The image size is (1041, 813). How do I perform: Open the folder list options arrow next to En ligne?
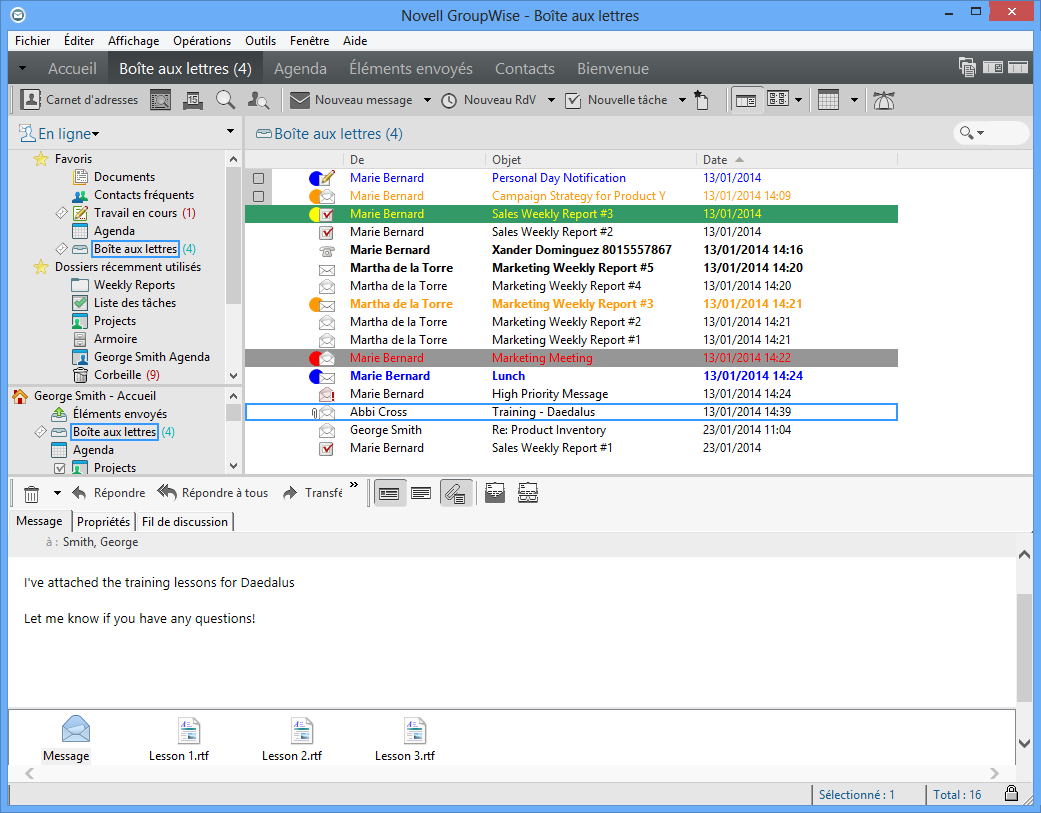click(x=230, y=131)
